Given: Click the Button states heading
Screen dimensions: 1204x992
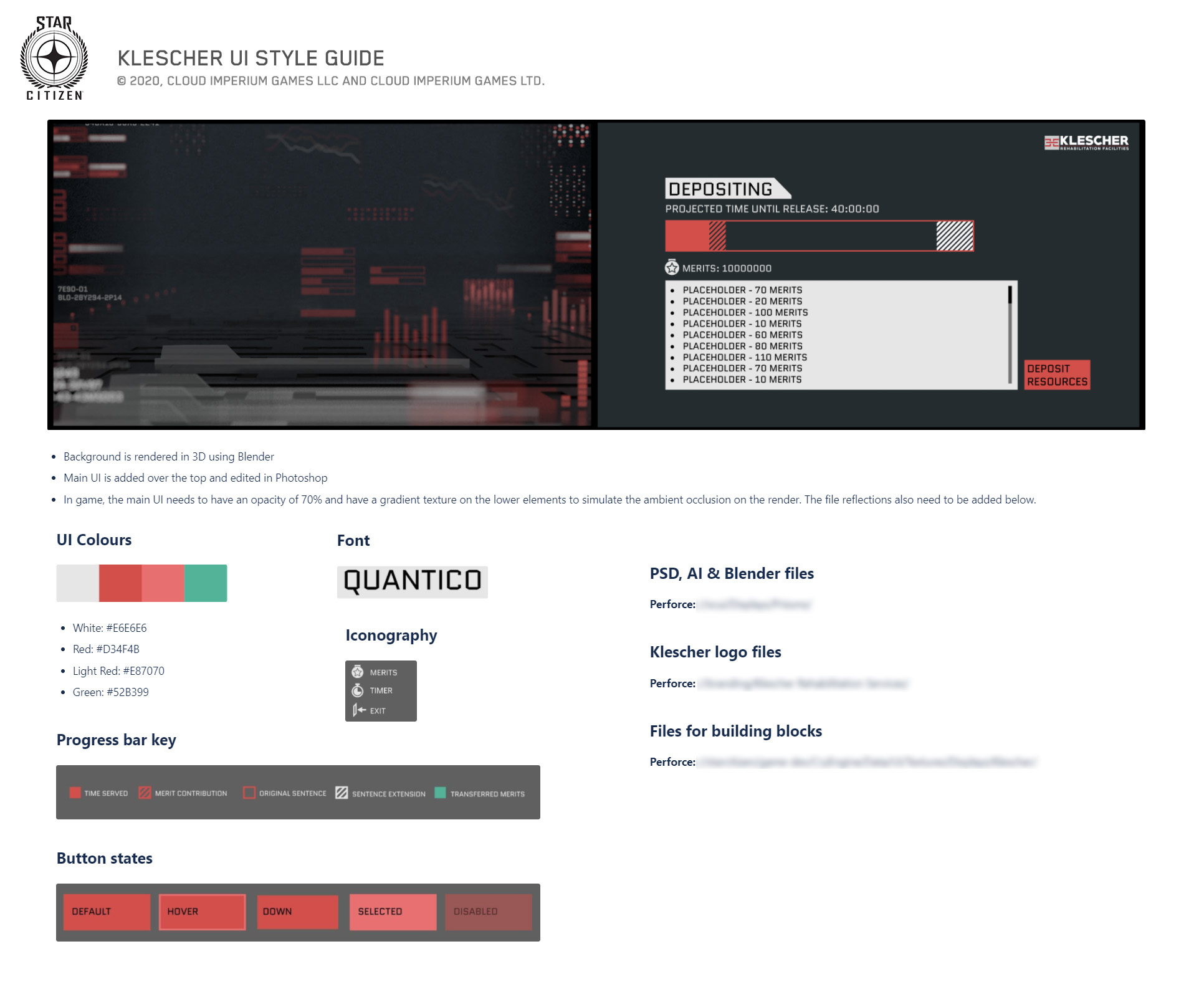Looking at the screenshot, I should click(x=105, y=858).
